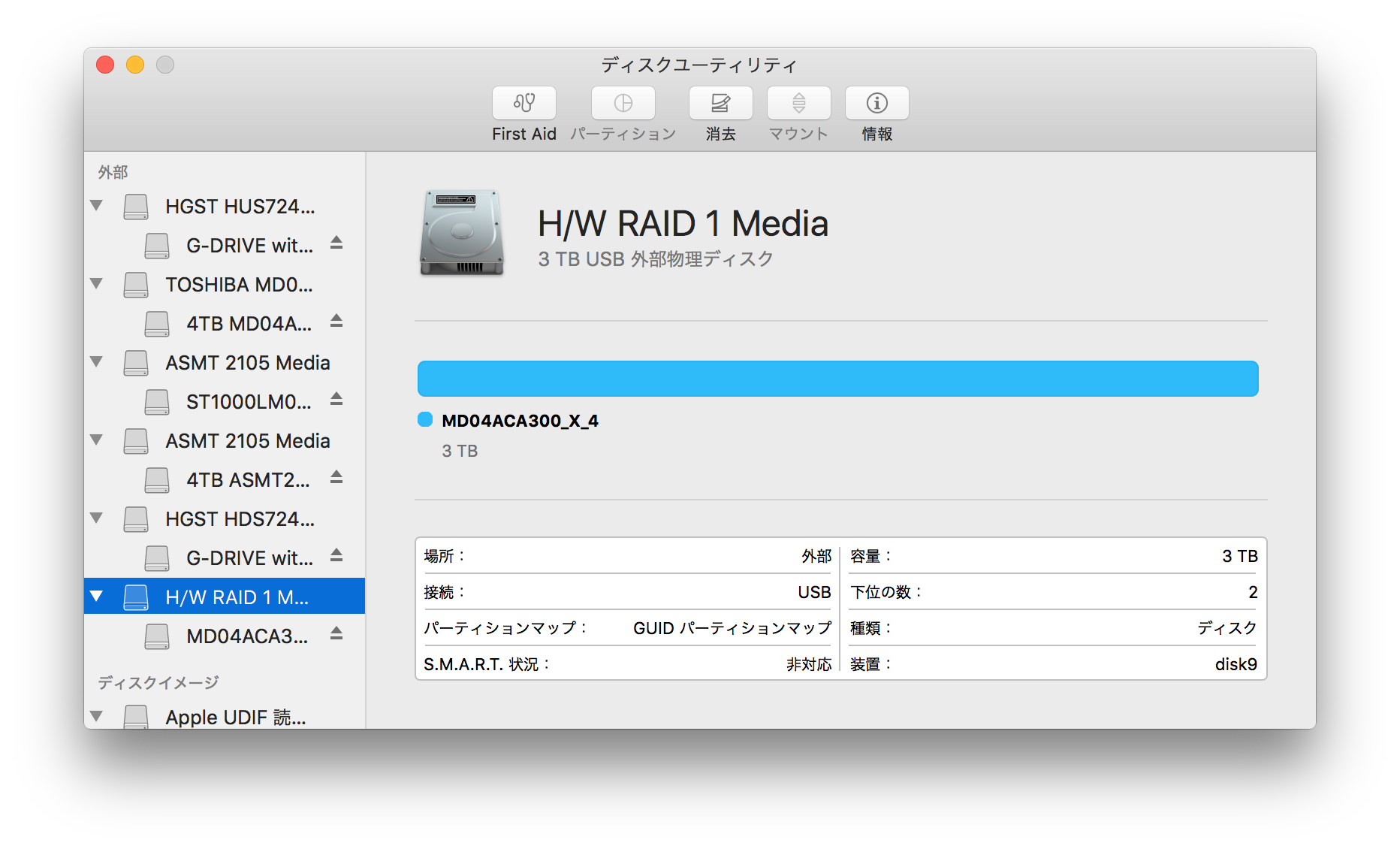Eject the ST1000LM0 volume
The image size is (1400, 849).
pos(336,399)
